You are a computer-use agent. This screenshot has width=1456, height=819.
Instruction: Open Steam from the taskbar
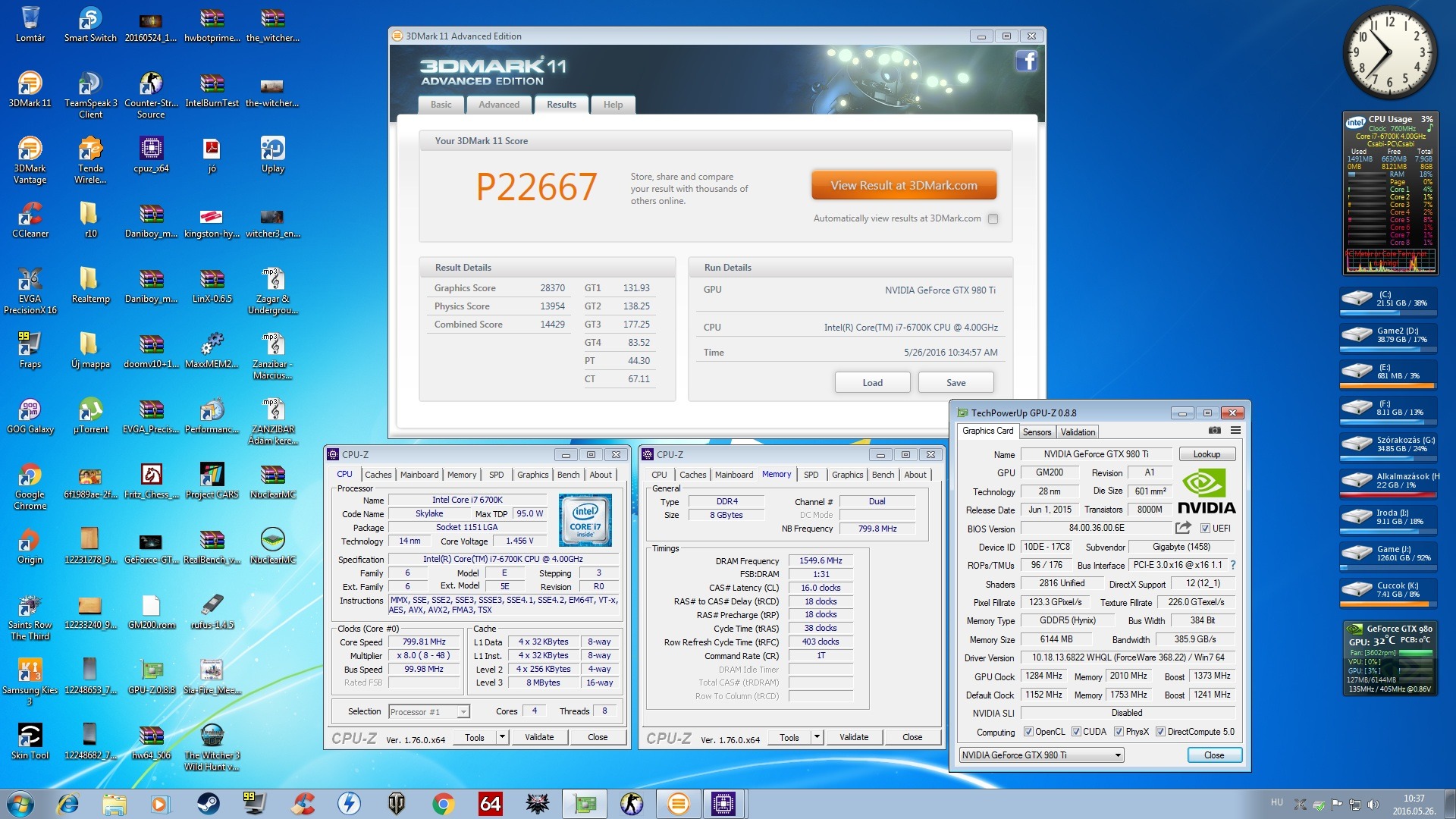tap(208, 804)
